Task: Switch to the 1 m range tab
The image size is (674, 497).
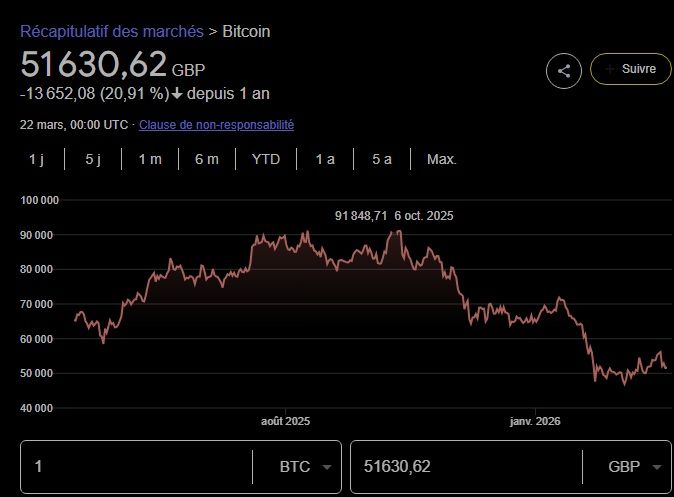Action: tap(150, 159)
